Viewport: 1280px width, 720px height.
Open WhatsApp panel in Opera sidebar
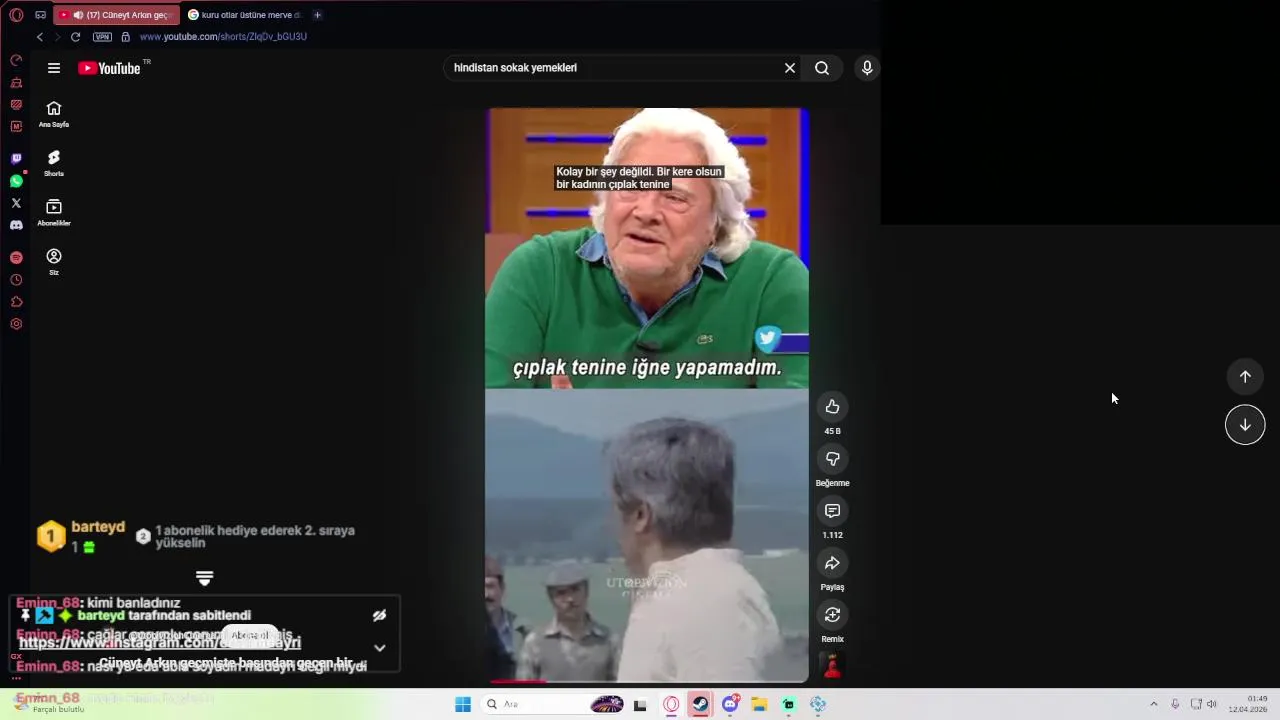coord(16,181)
